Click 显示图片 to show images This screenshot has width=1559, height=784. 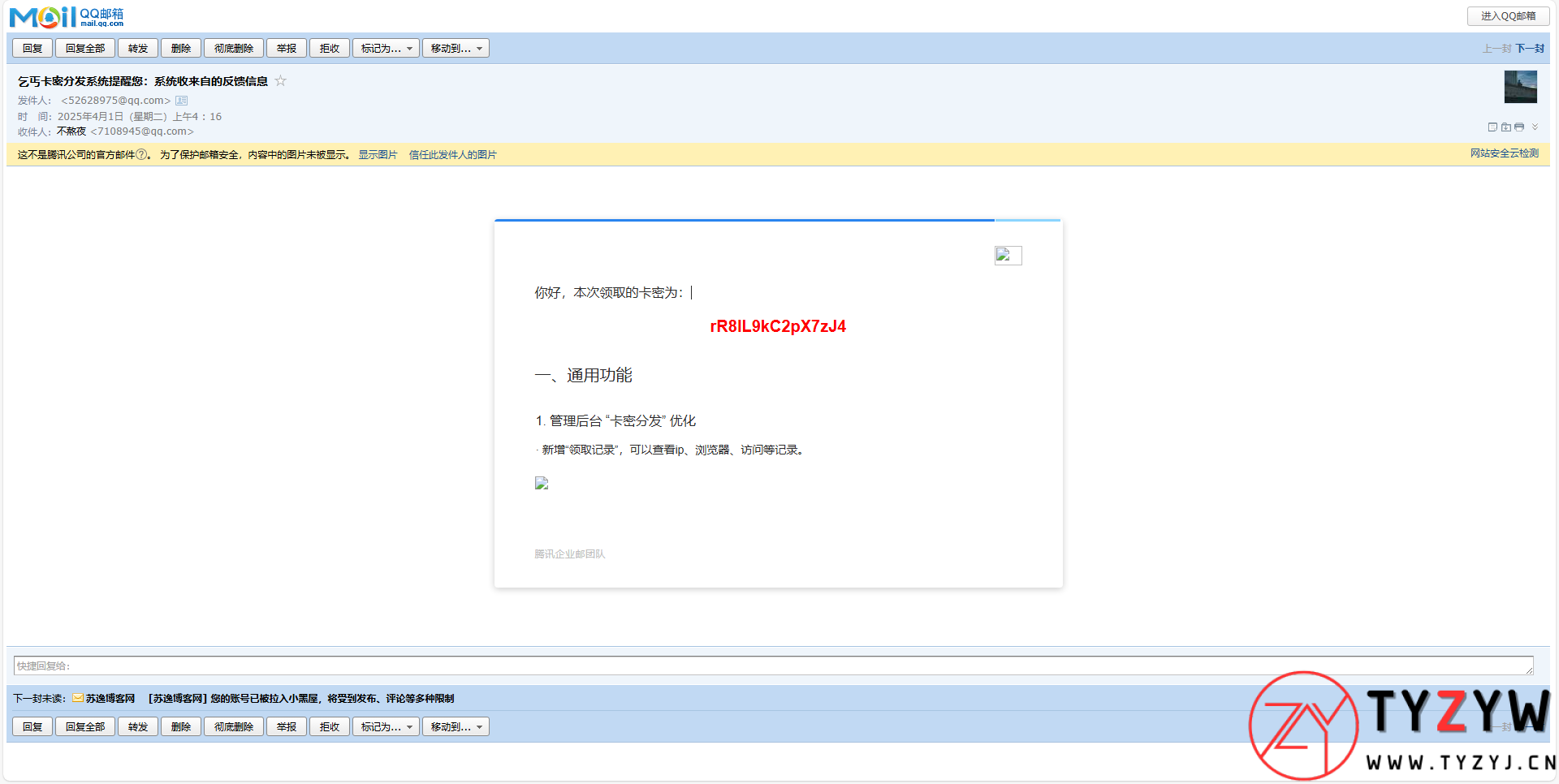[x=378, y=155]
